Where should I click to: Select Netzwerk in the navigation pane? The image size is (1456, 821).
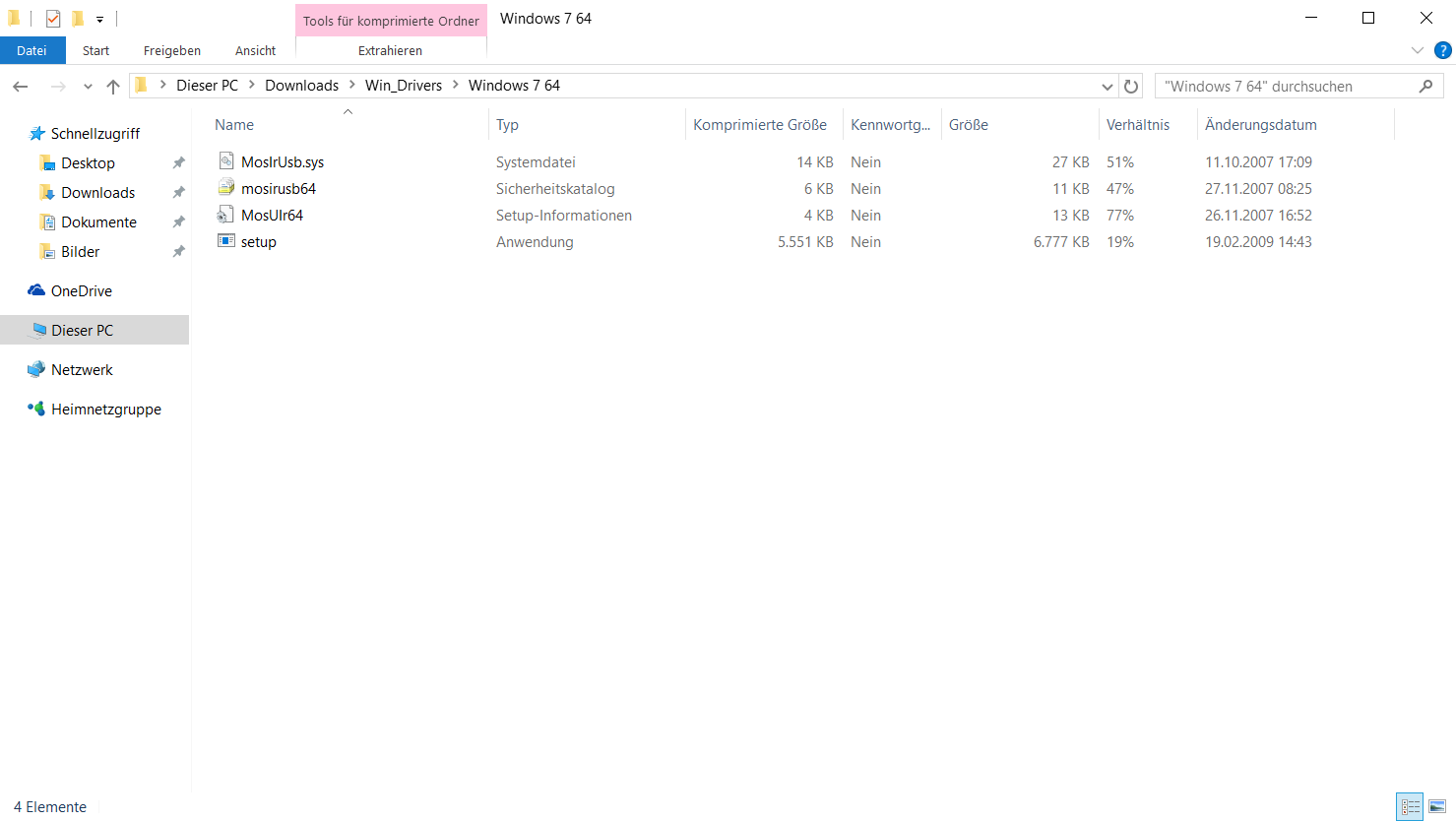tap(82, 369)
